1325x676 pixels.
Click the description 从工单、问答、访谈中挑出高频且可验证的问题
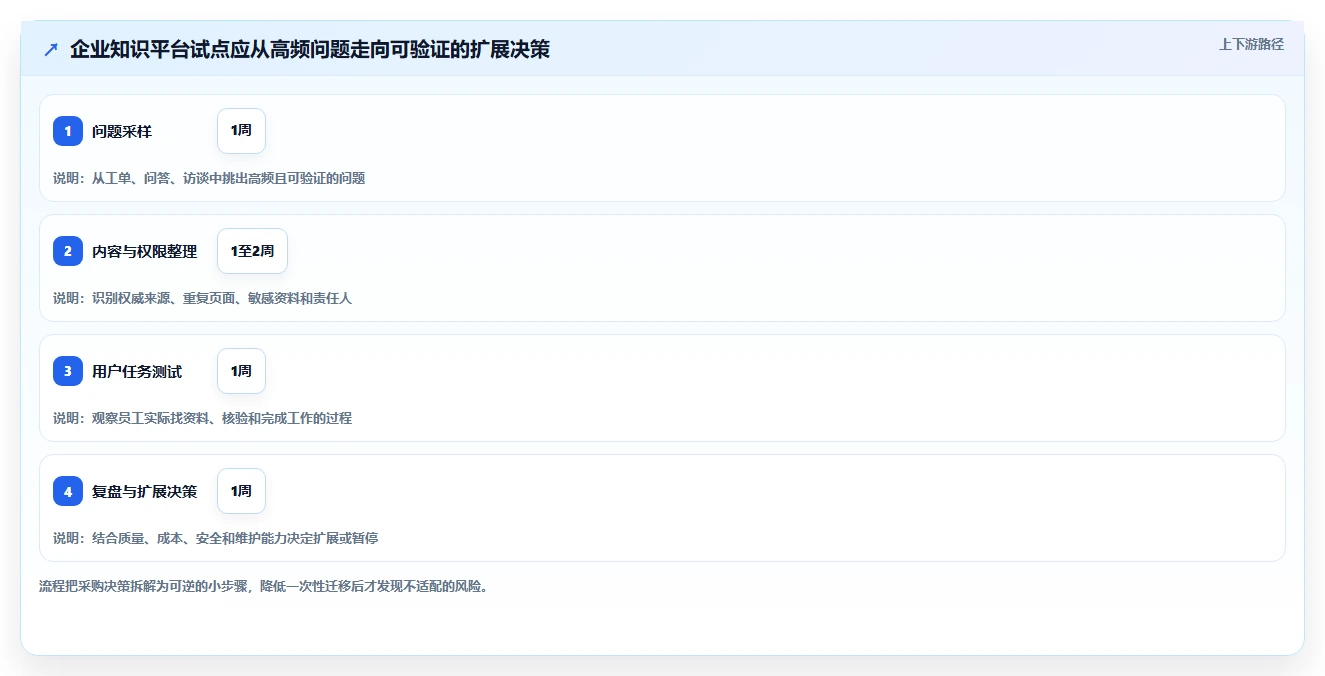pyautogui.click(x=229, y=178)
